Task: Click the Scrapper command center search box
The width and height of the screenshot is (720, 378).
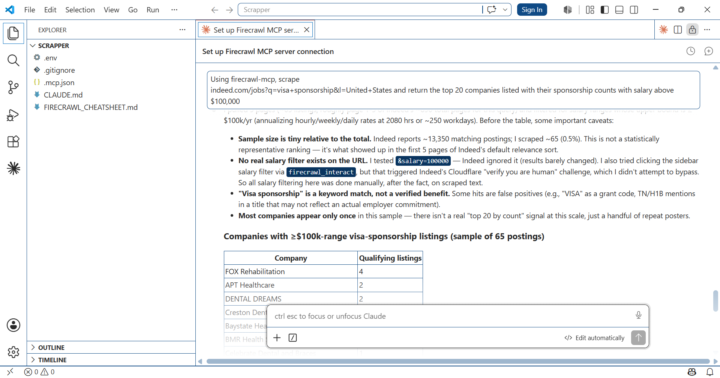Action: pos(360,10)
